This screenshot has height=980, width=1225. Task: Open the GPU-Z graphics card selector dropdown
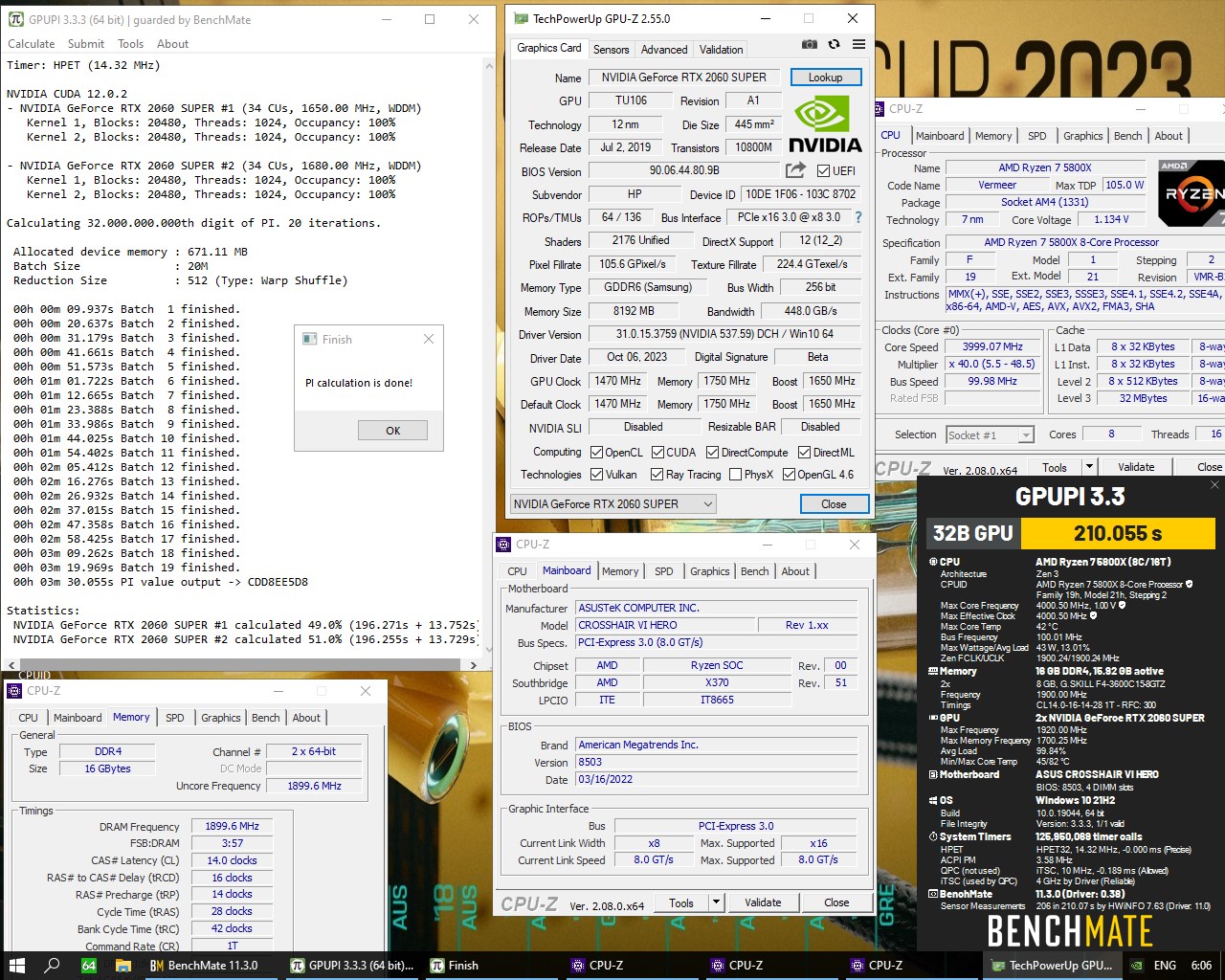[612, 503]
